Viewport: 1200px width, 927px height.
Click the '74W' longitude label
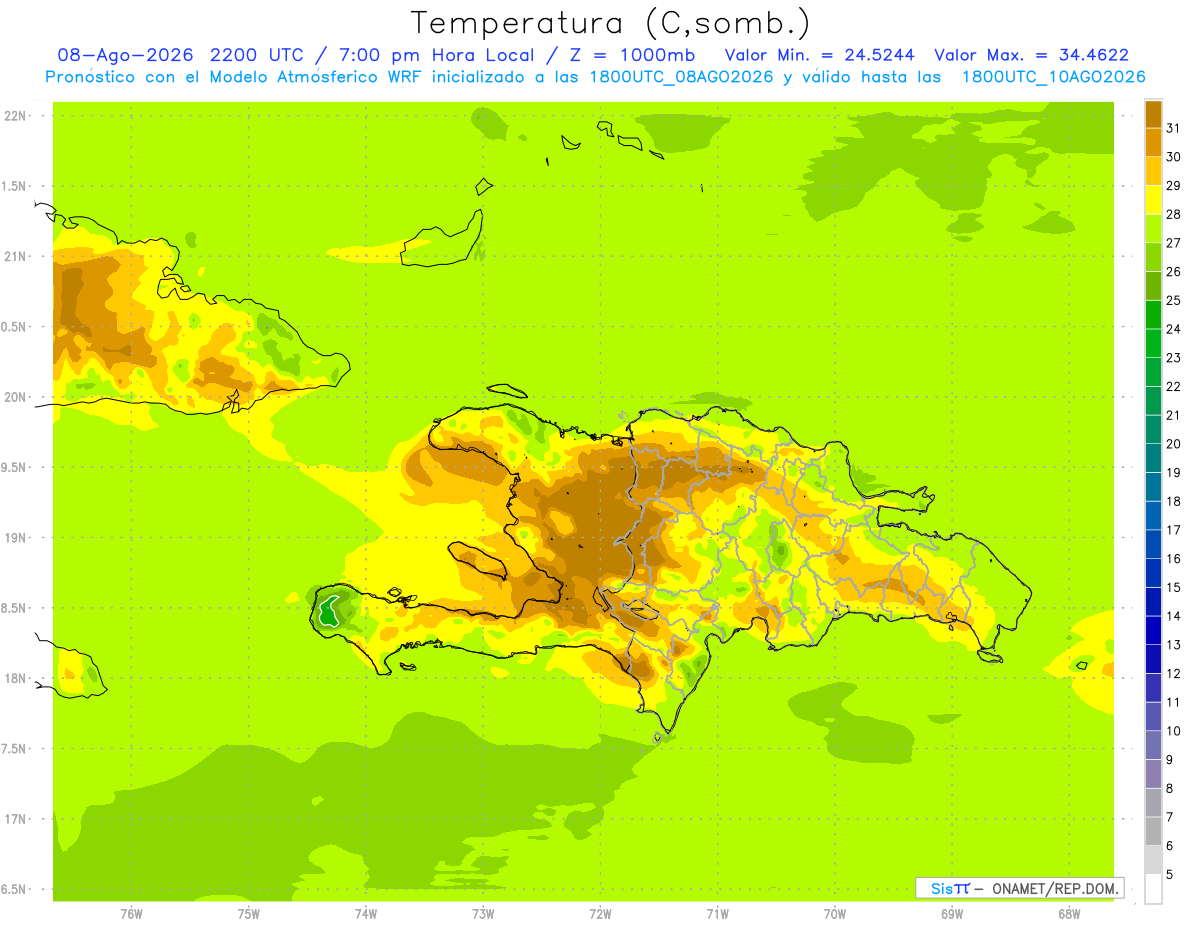[x=366, y=914]
